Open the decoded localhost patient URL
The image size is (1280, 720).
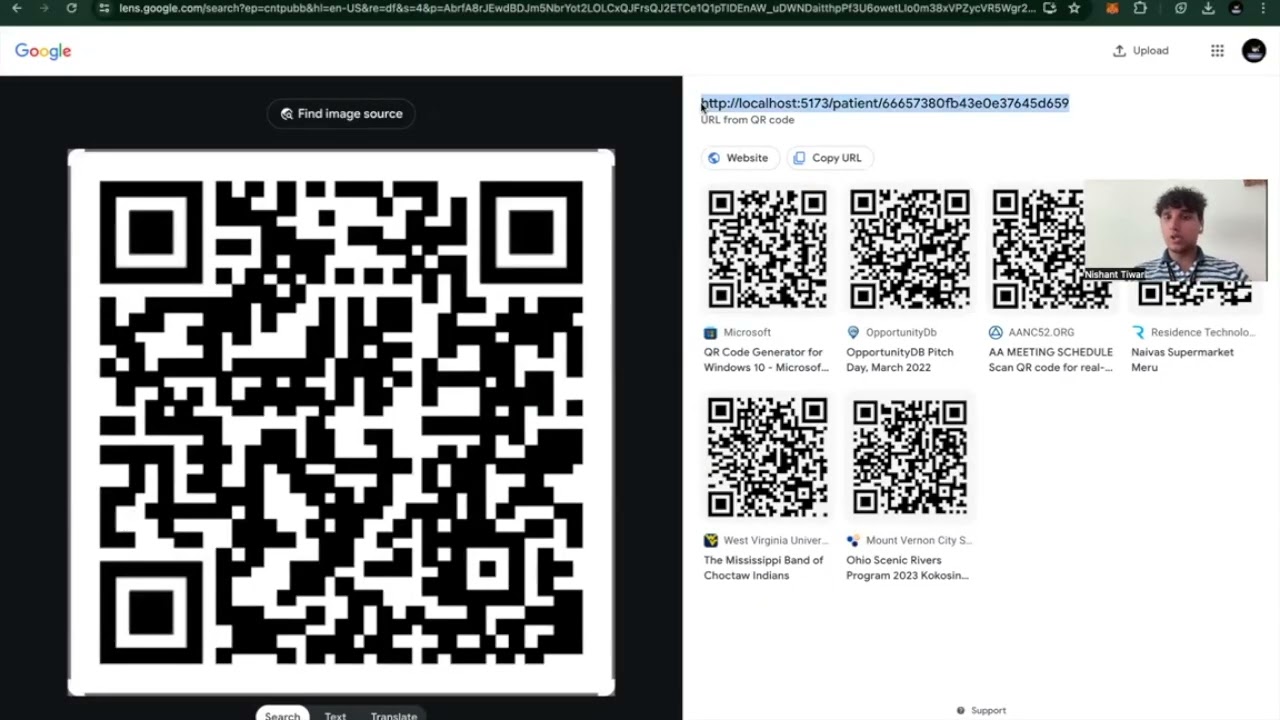tap(885, 103)
